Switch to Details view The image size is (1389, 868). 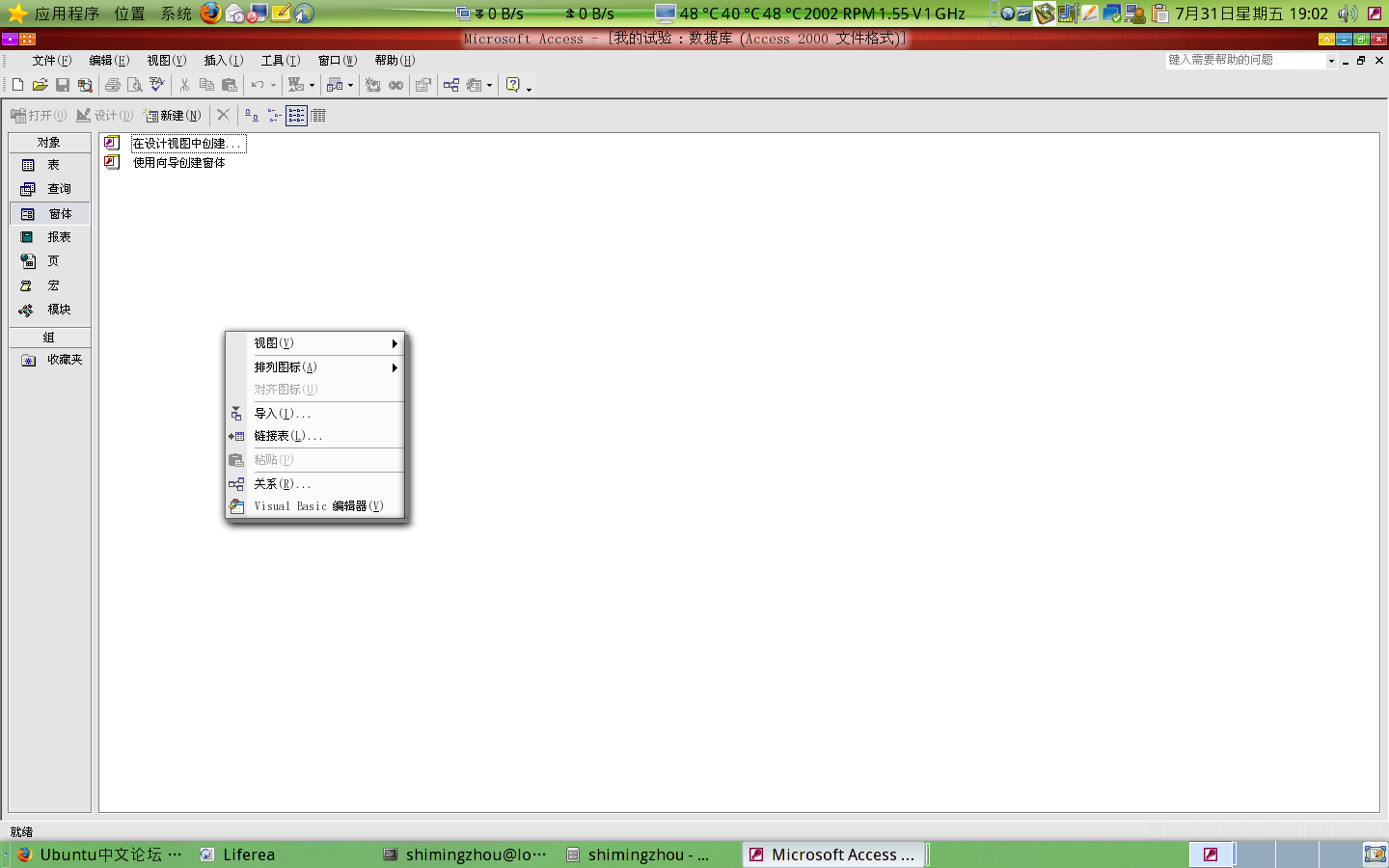318,116
